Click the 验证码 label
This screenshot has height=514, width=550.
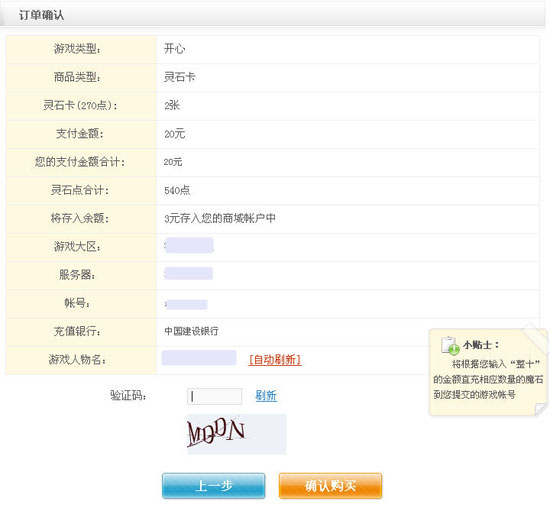(128, 396)
